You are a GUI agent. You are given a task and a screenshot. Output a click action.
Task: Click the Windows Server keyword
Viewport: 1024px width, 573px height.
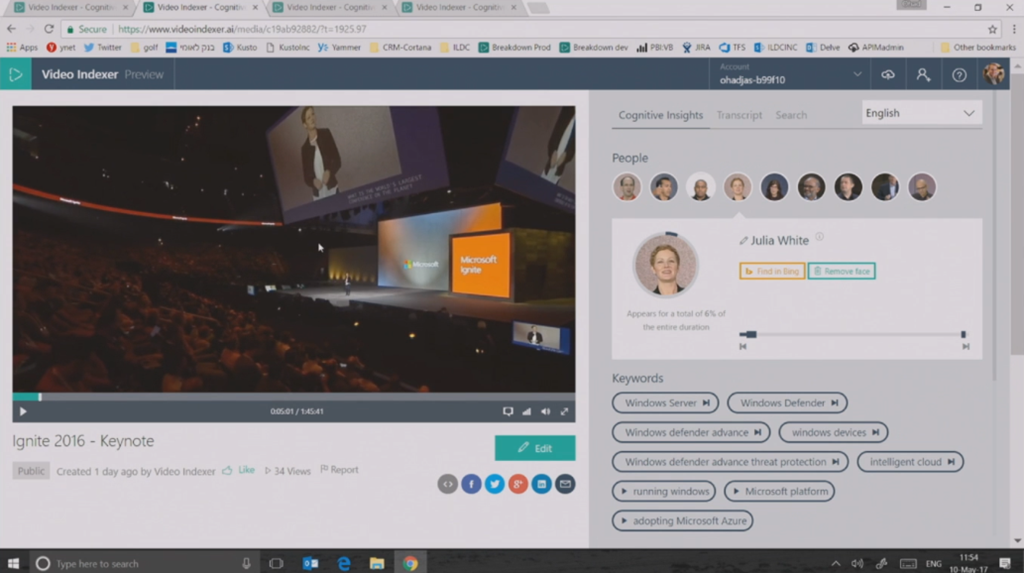[665, 403]
